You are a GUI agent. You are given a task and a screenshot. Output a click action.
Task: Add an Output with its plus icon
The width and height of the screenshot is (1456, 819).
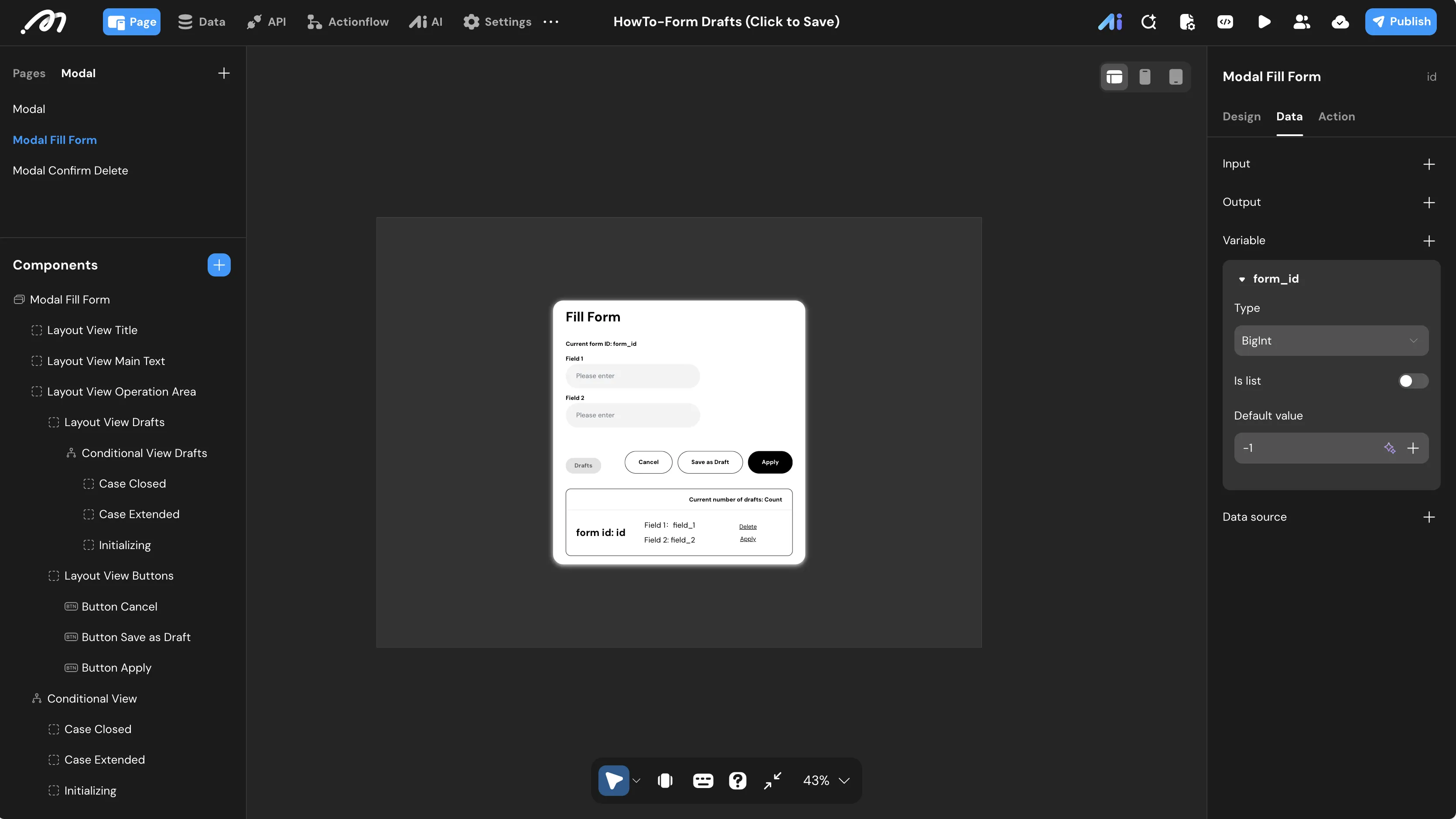(1429, 202)
